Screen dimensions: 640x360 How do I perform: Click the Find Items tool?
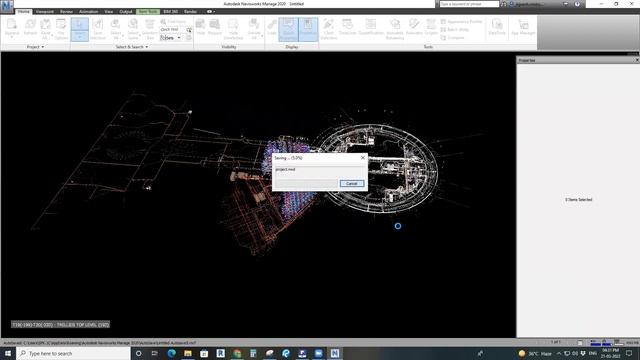pyautogui.click(x=173, y=22)
